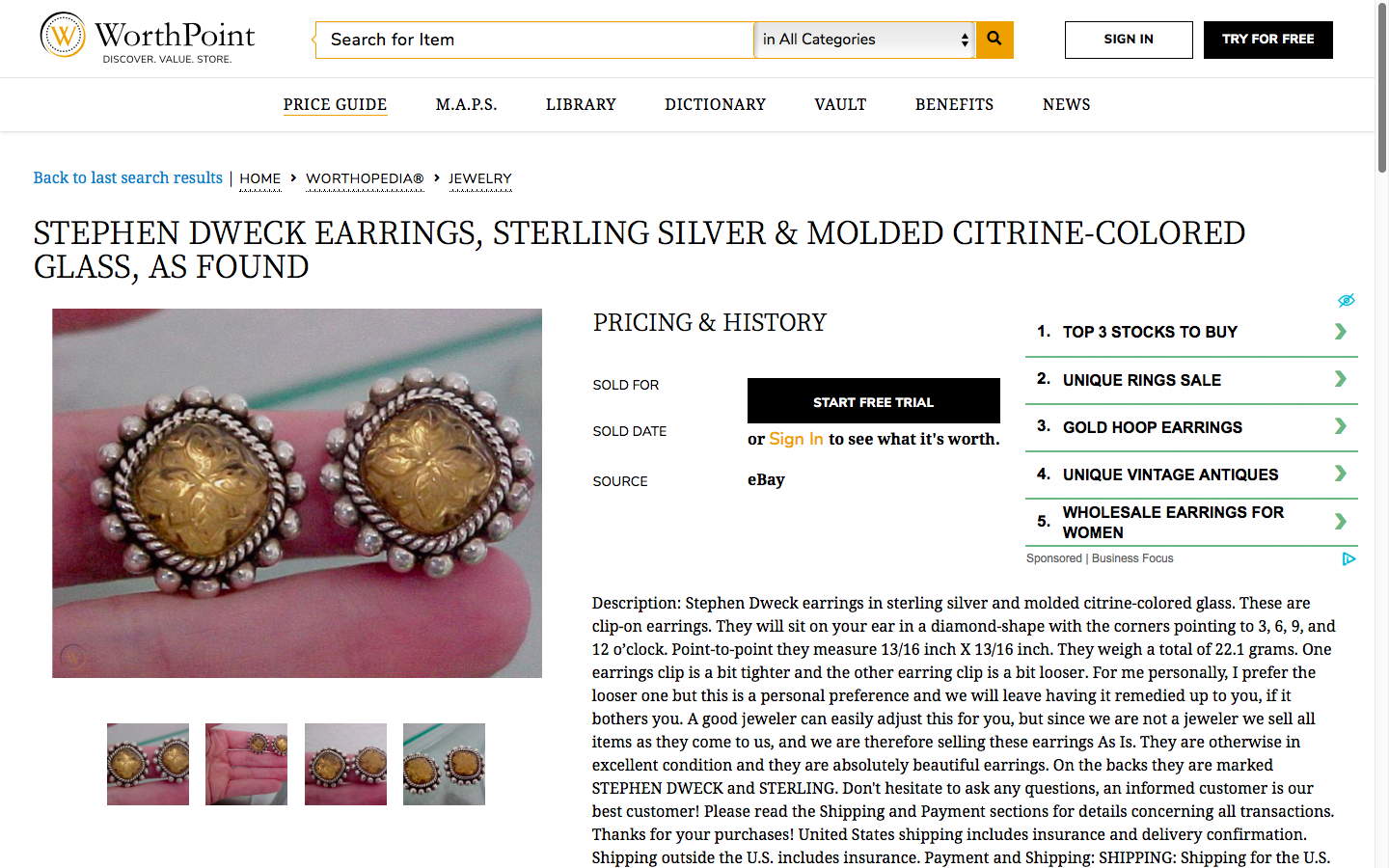The height and width of the screenshot is (868, 1389).
Task: Go back to last search results
Action: click(x=127, y=177)
